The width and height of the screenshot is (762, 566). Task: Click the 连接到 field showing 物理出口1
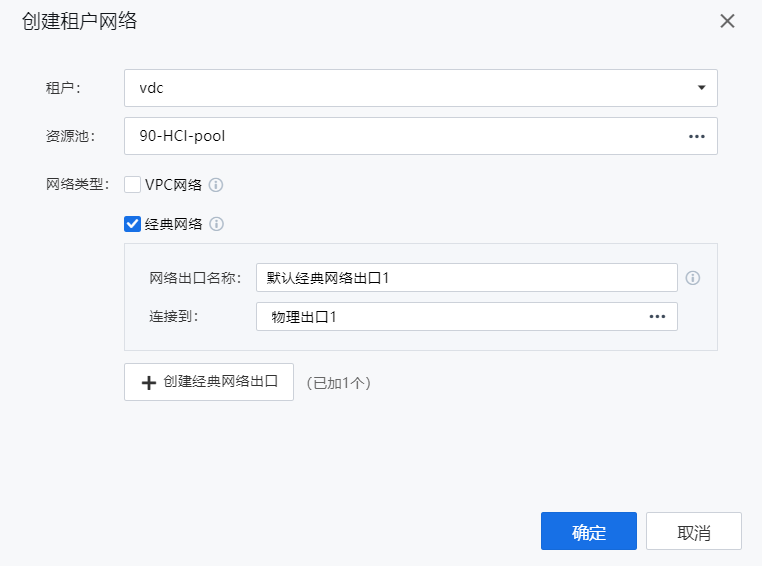point(467,316)
